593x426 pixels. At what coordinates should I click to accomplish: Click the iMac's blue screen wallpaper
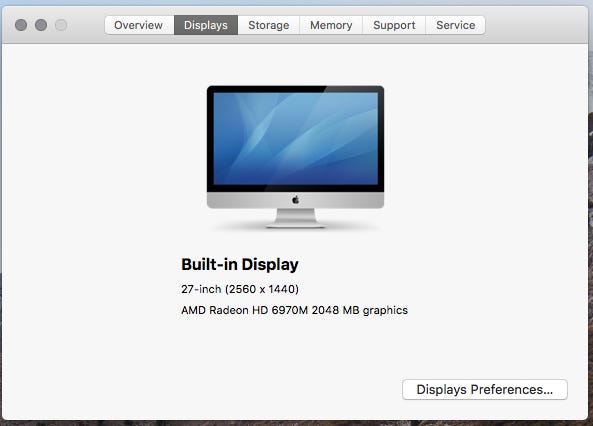click(295, 138)
